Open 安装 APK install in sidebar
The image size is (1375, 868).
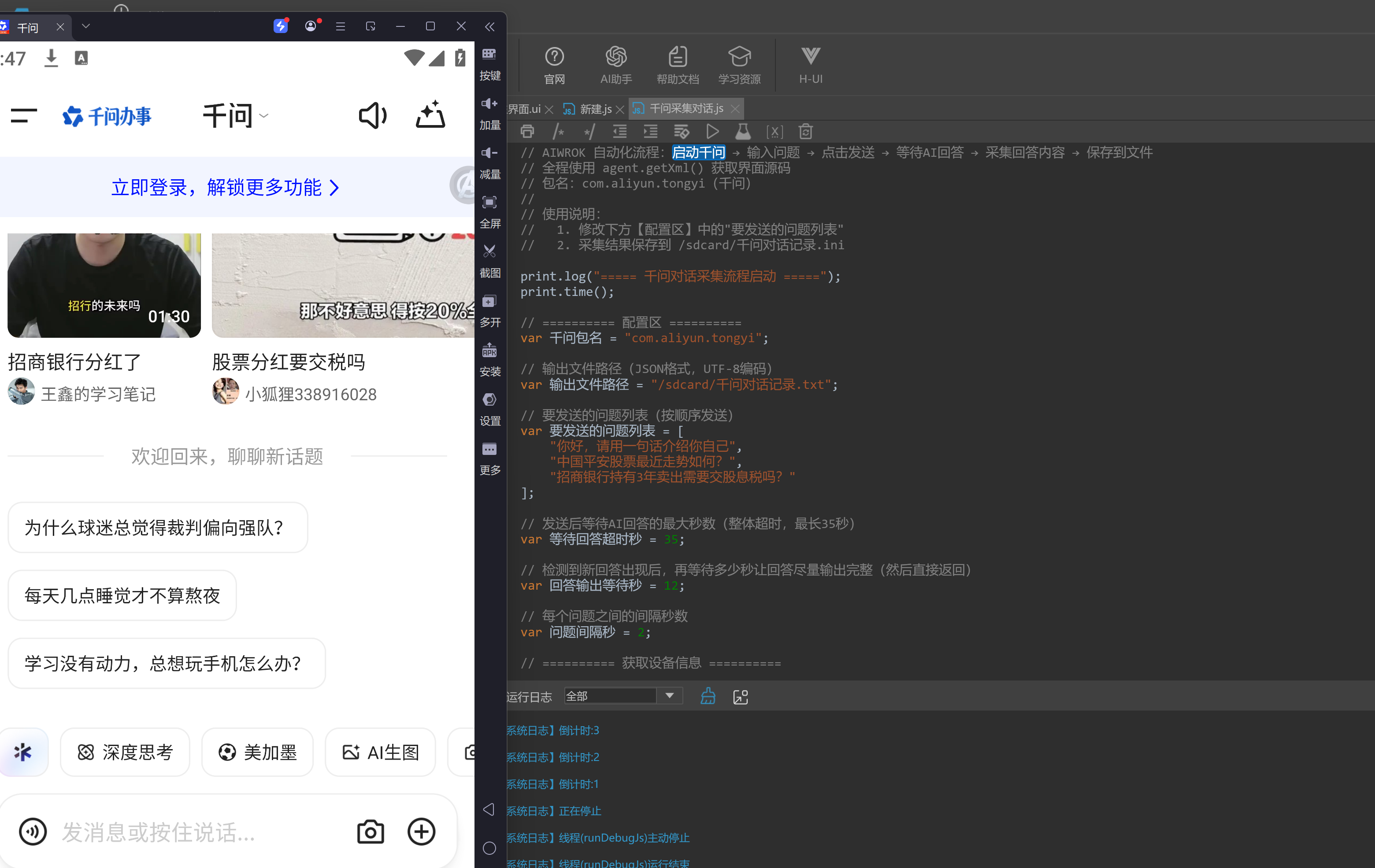pos(489,359)
